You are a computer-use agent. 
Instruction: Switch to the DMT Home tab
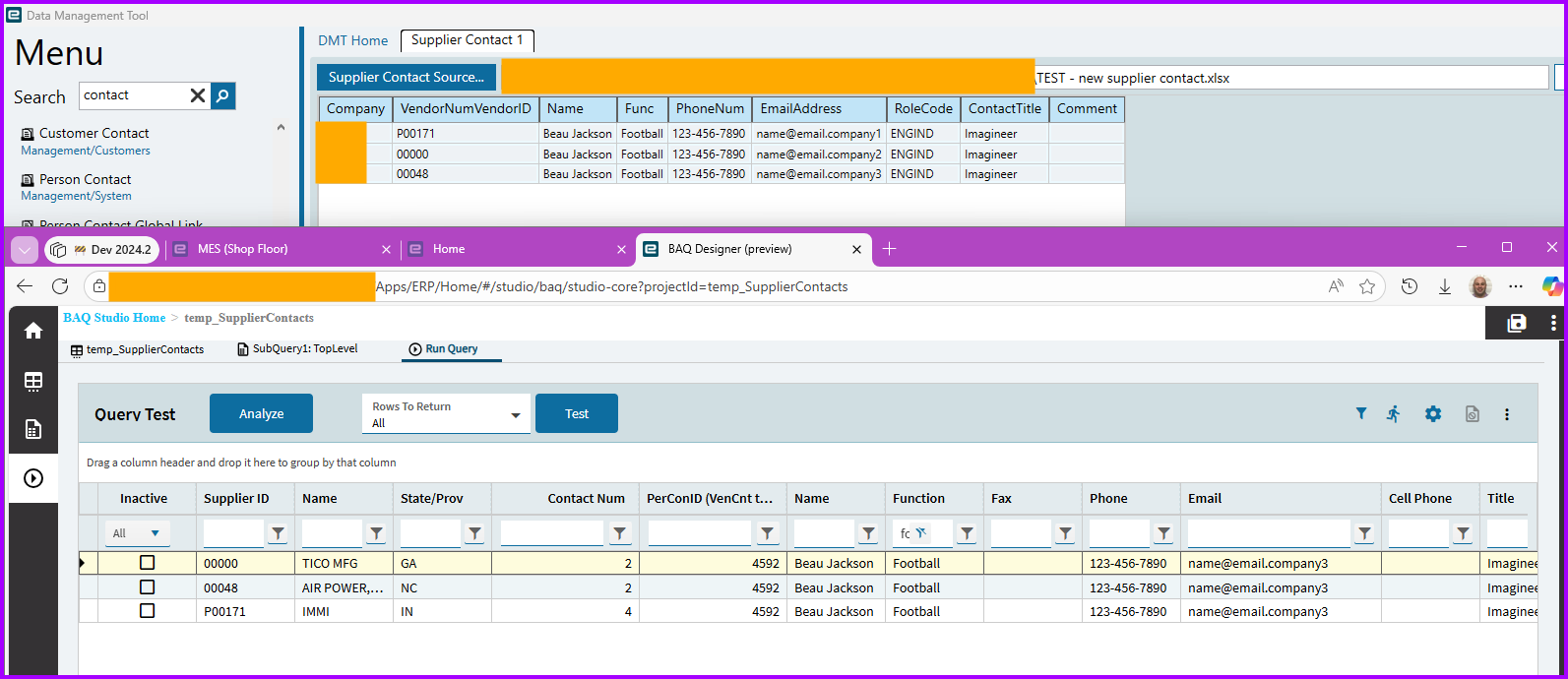coord(352,40)
